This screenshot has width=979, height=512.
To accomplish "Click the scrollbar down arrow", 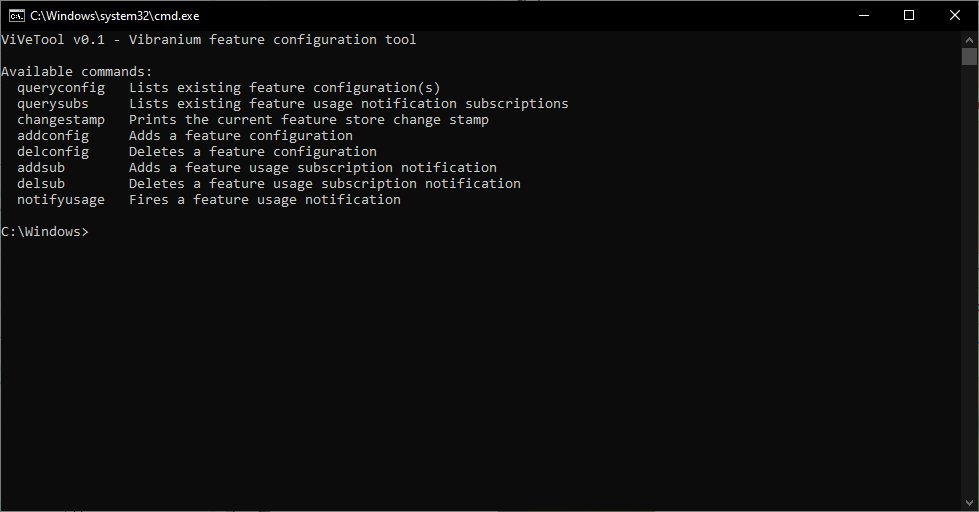I will (969, 503).
